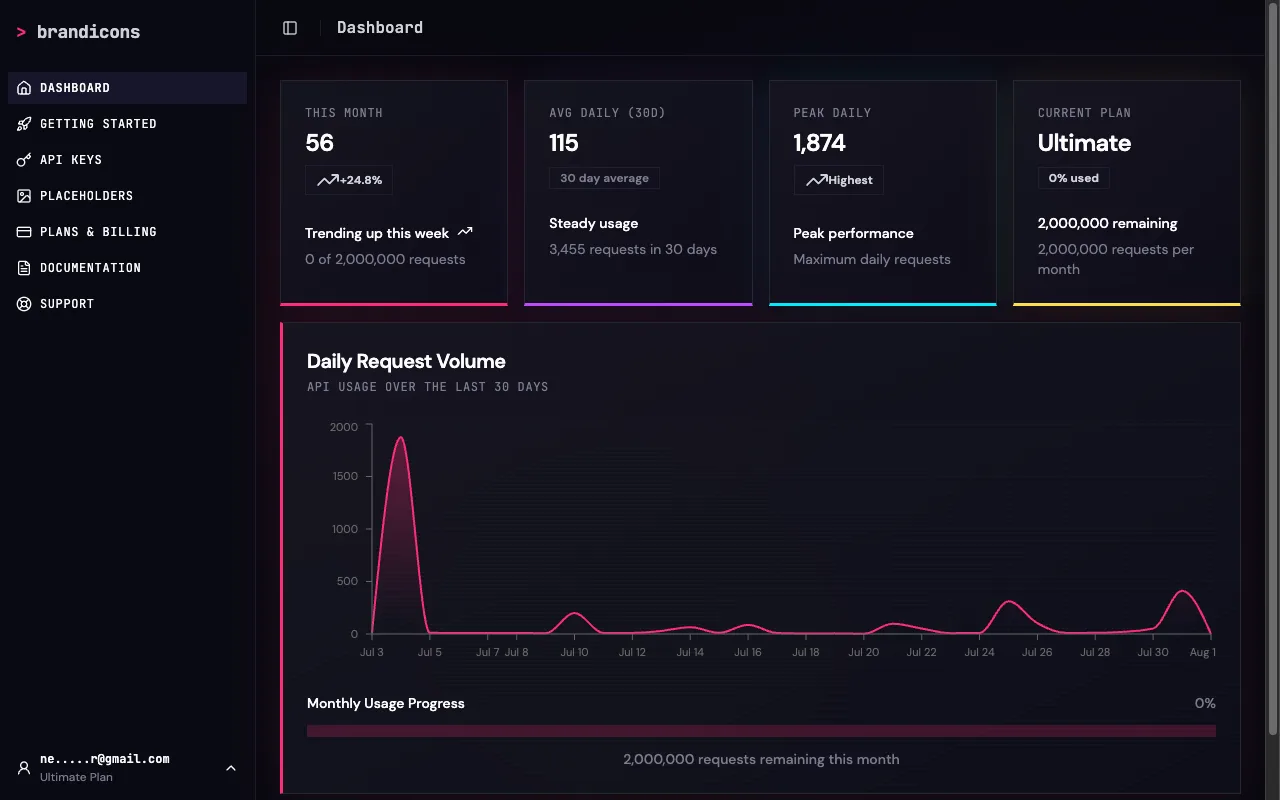Screen dimensions: 1280x800
Task: Click the brandicons logo text
Action: click(x=88, y=32)
